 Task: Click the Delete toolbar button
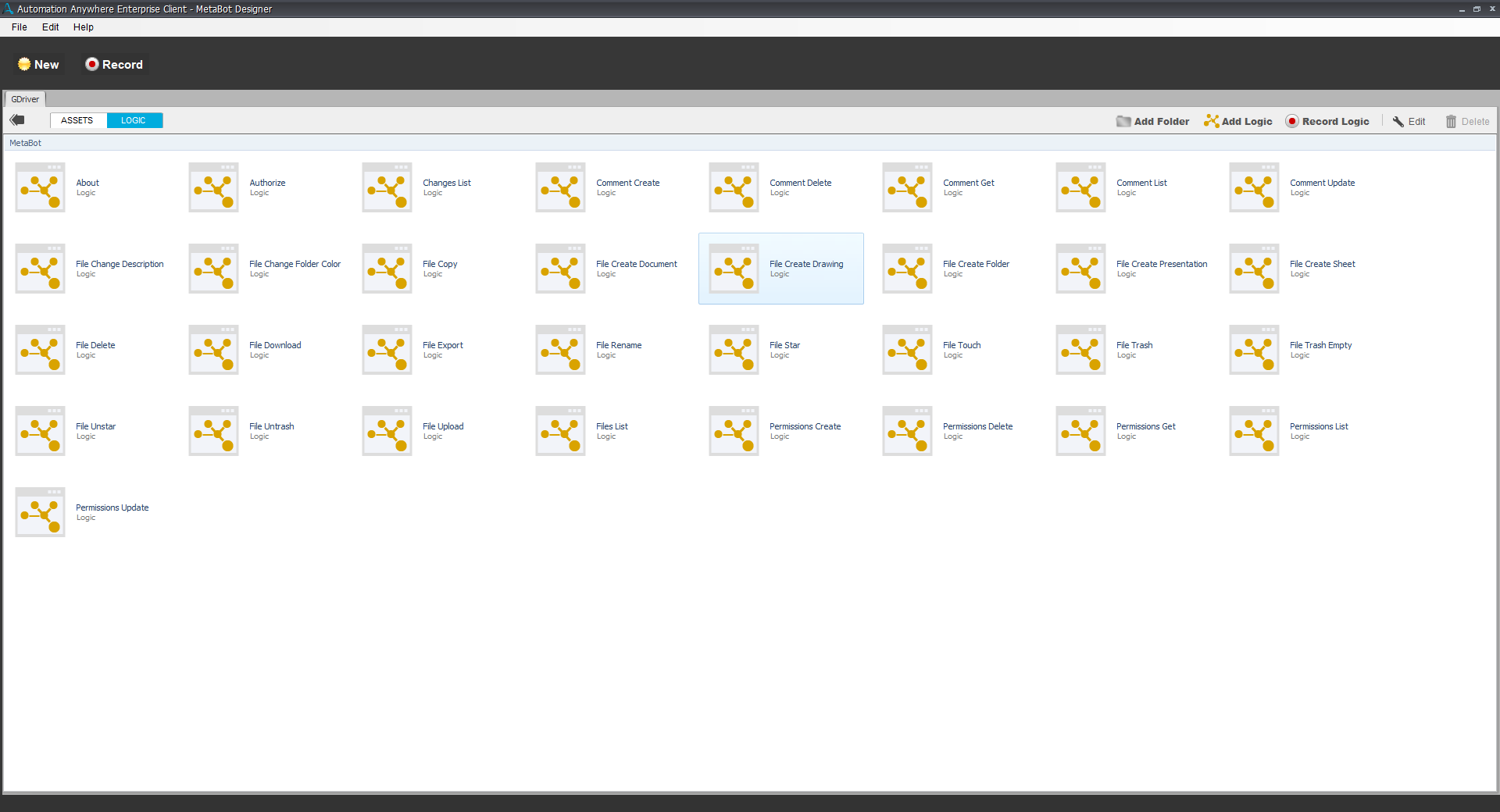pos(1467,122)
